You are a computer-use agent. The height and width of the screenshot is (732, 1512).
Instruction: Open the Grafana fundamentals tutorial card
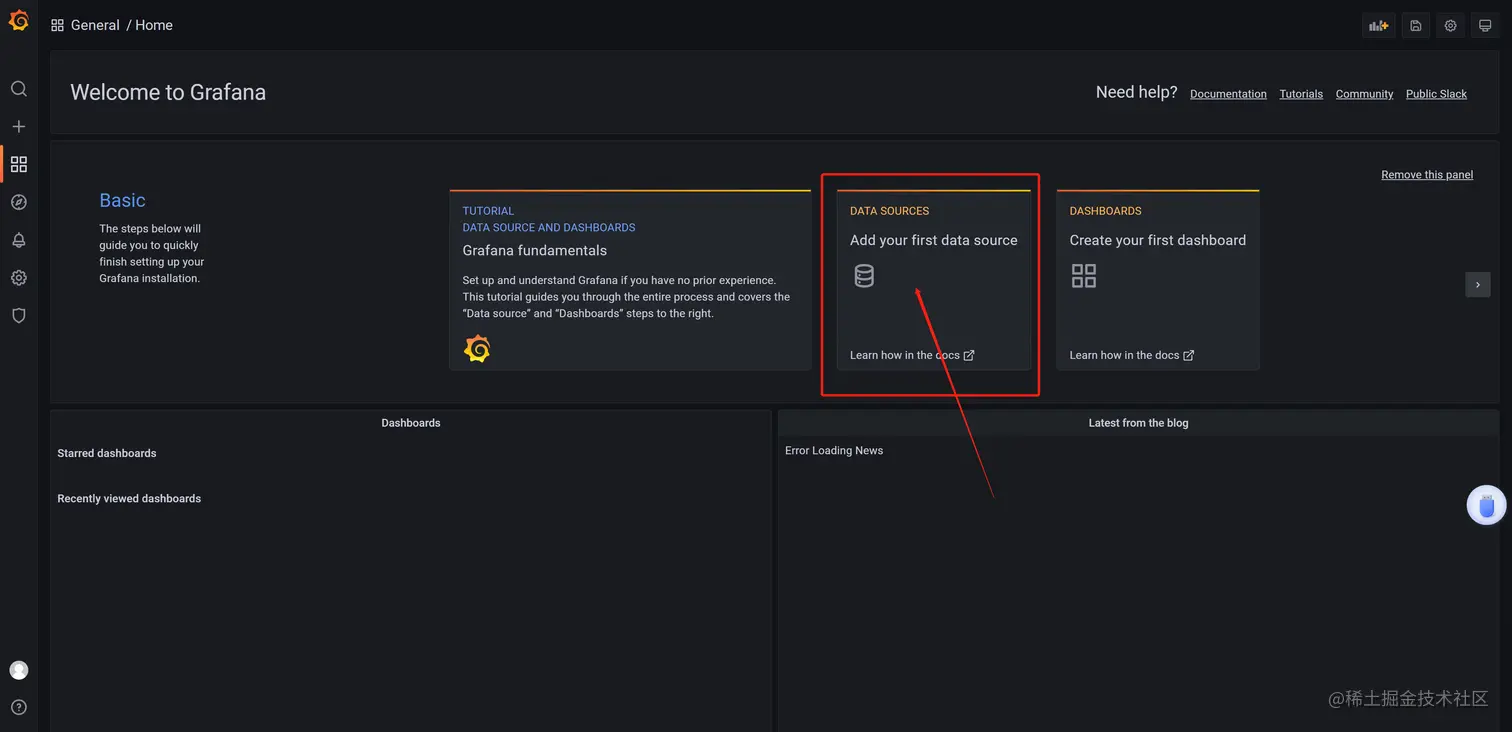pos(630,280)
